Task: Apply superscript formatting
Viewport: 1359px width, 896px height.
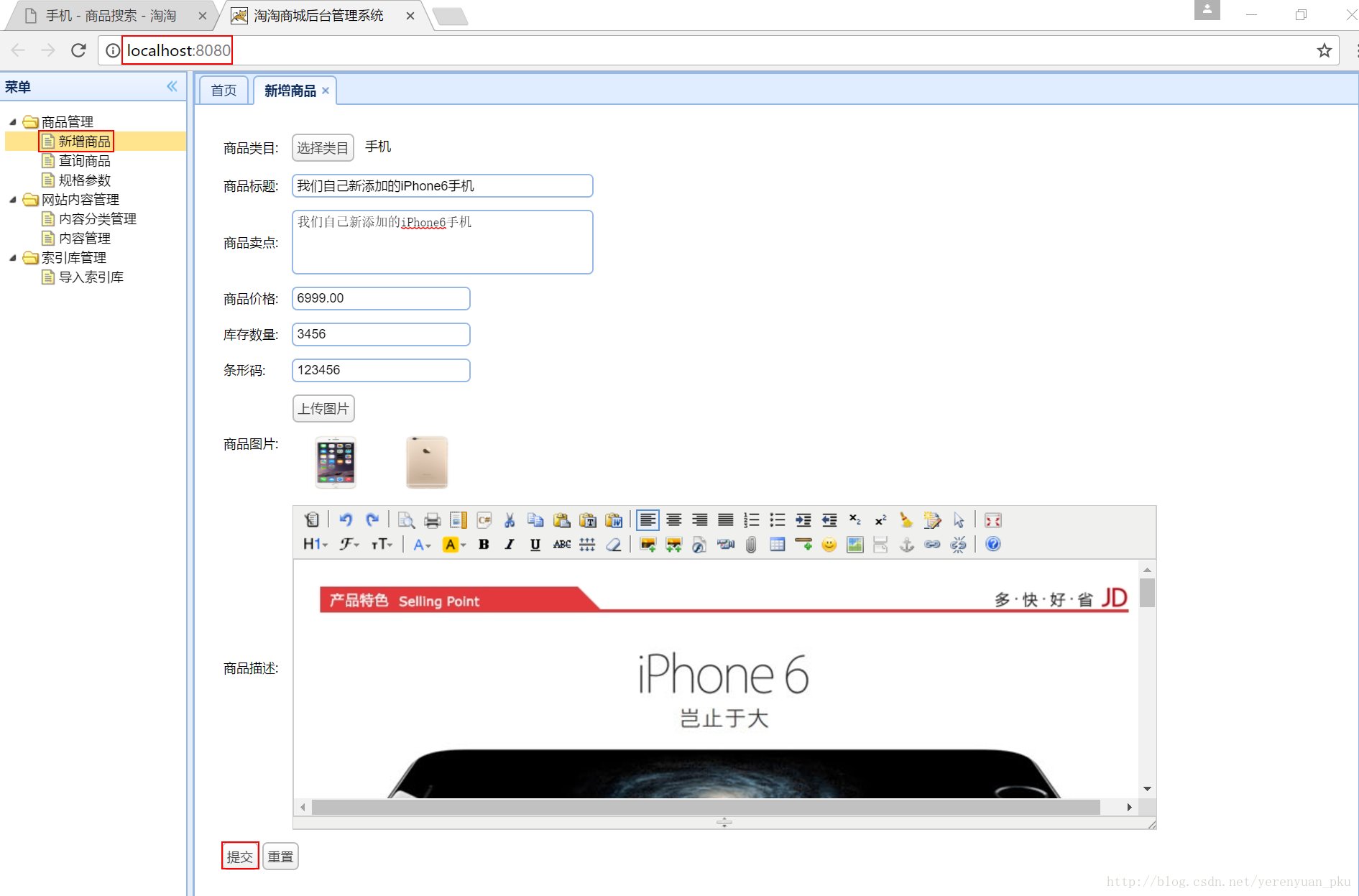Action: click(x=880, y=519)
